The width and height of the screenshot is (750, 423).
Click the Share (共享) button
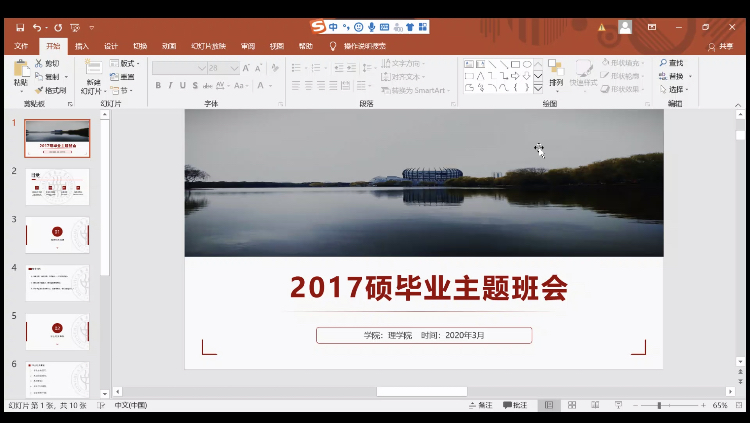coord(720,46)
